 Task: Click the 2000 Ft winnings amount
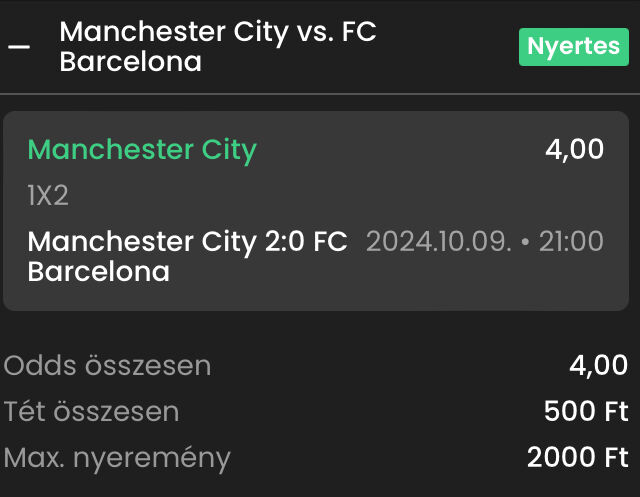577,458
